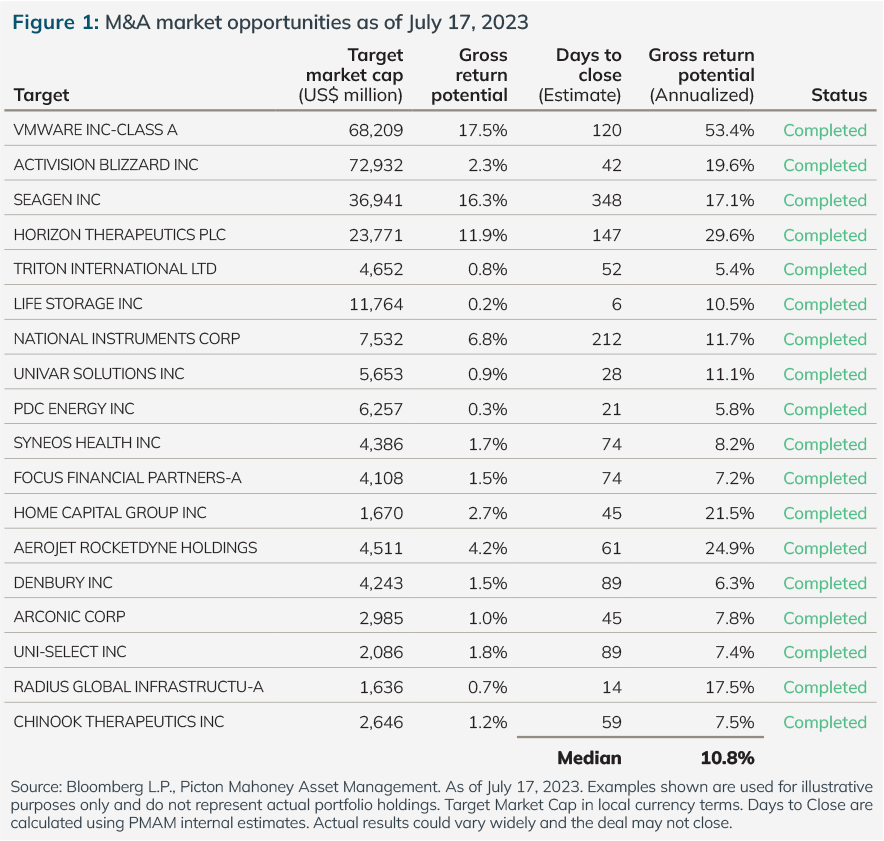Select Triton annualized return 5.4%
Viewport: 884px width, 841px height.
(735, 269)
